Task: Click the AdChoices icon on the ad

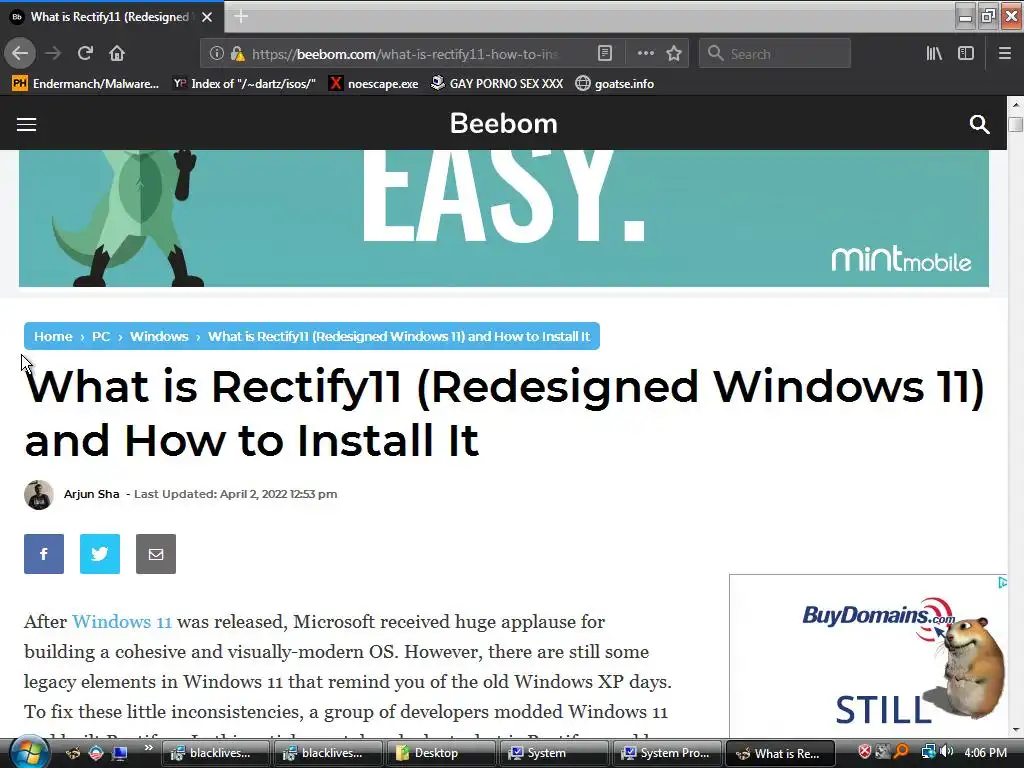Action: 1002,583
